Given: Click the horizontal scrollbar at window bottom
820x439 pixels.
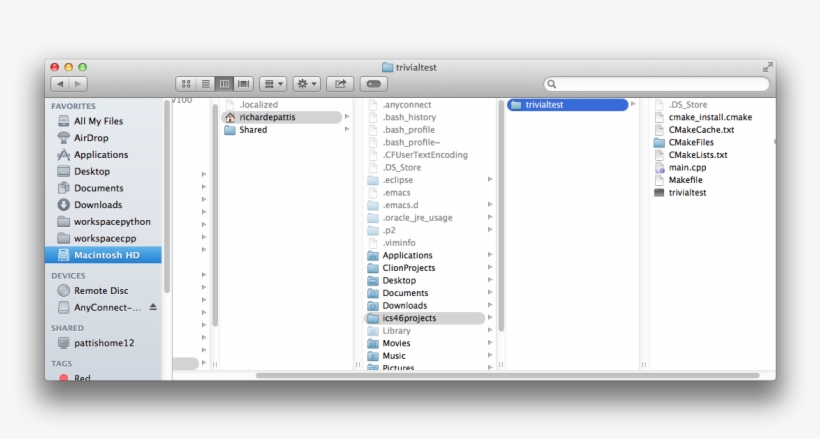Looking at the screenshot, I should click(x=507, y=375).
